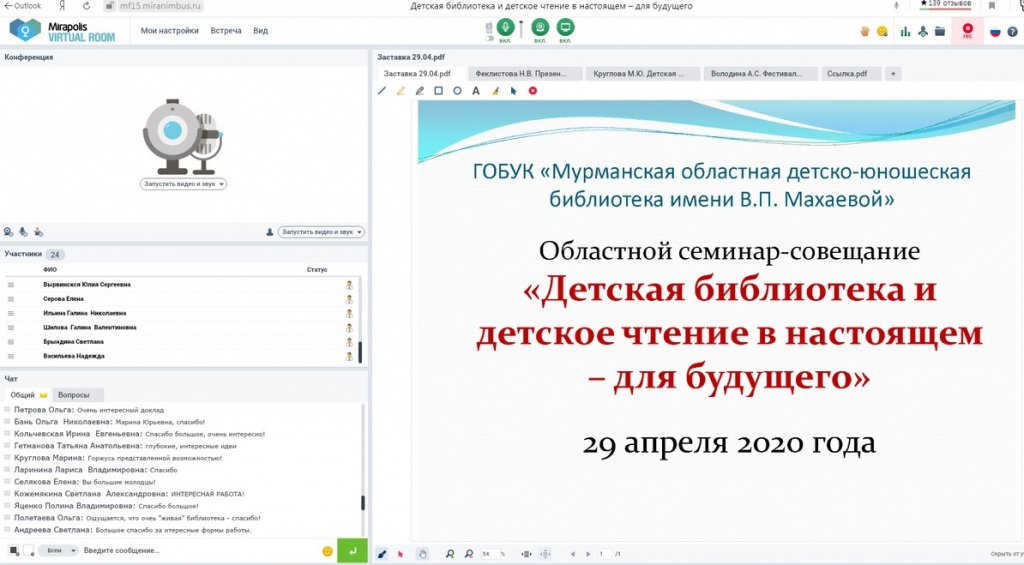Switch to the Общий chat tab
This screenshot has width=1024, height=565.
point(27,395)
